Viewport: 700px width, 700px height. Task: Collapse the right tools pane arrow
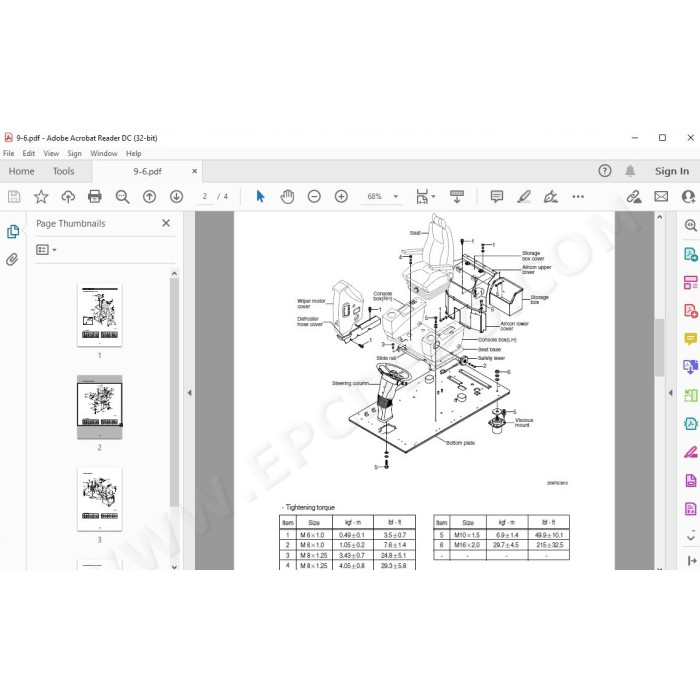(x=670, y=393)
